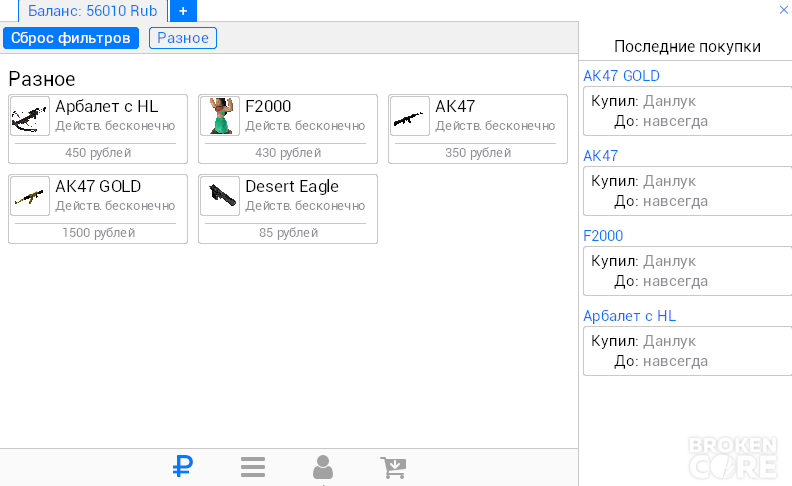Click the 350 рублей price
The image size is (792, 486).
coord(478,153)
